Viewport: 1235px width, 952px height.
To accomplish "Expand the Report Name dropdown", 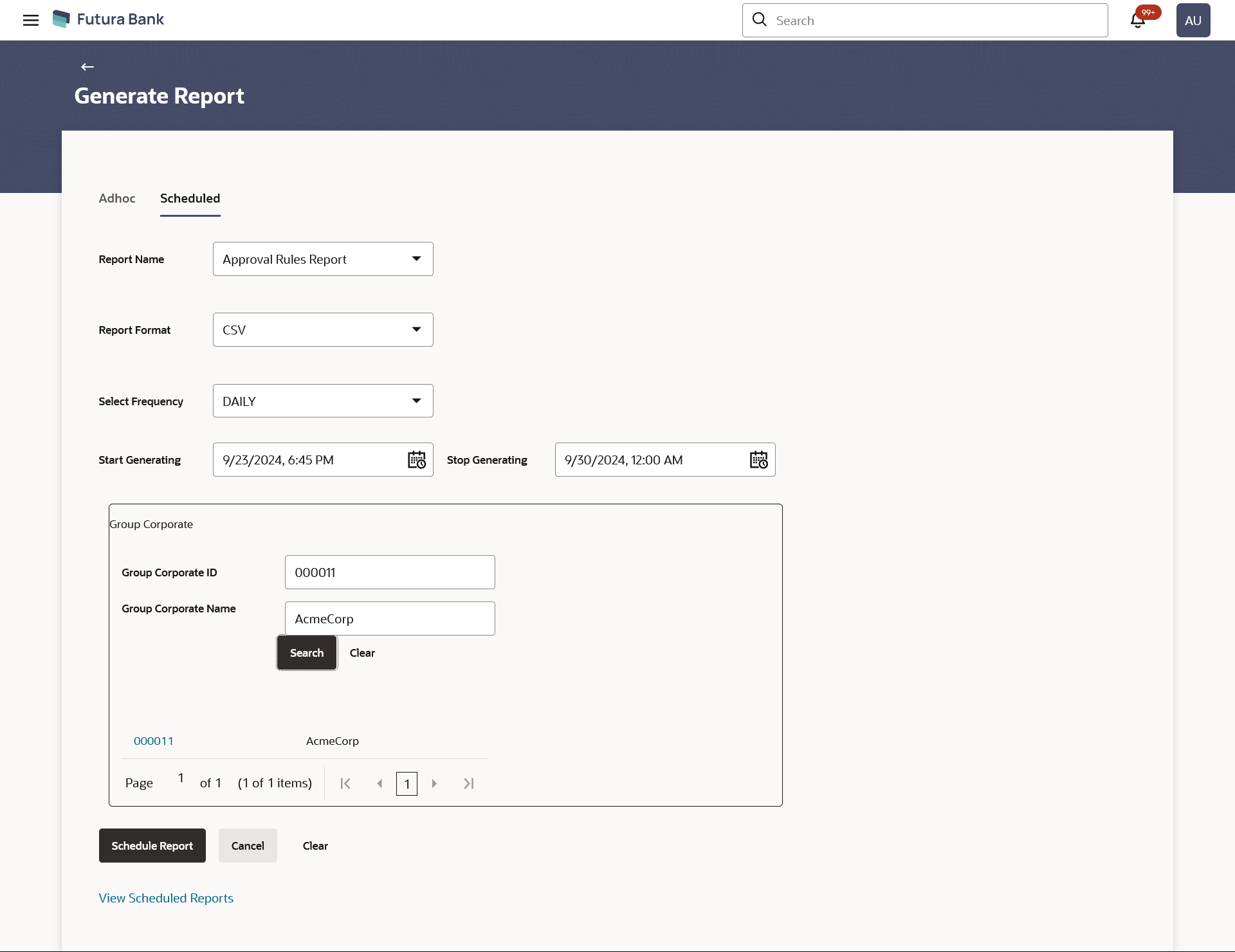I will 323,259.
